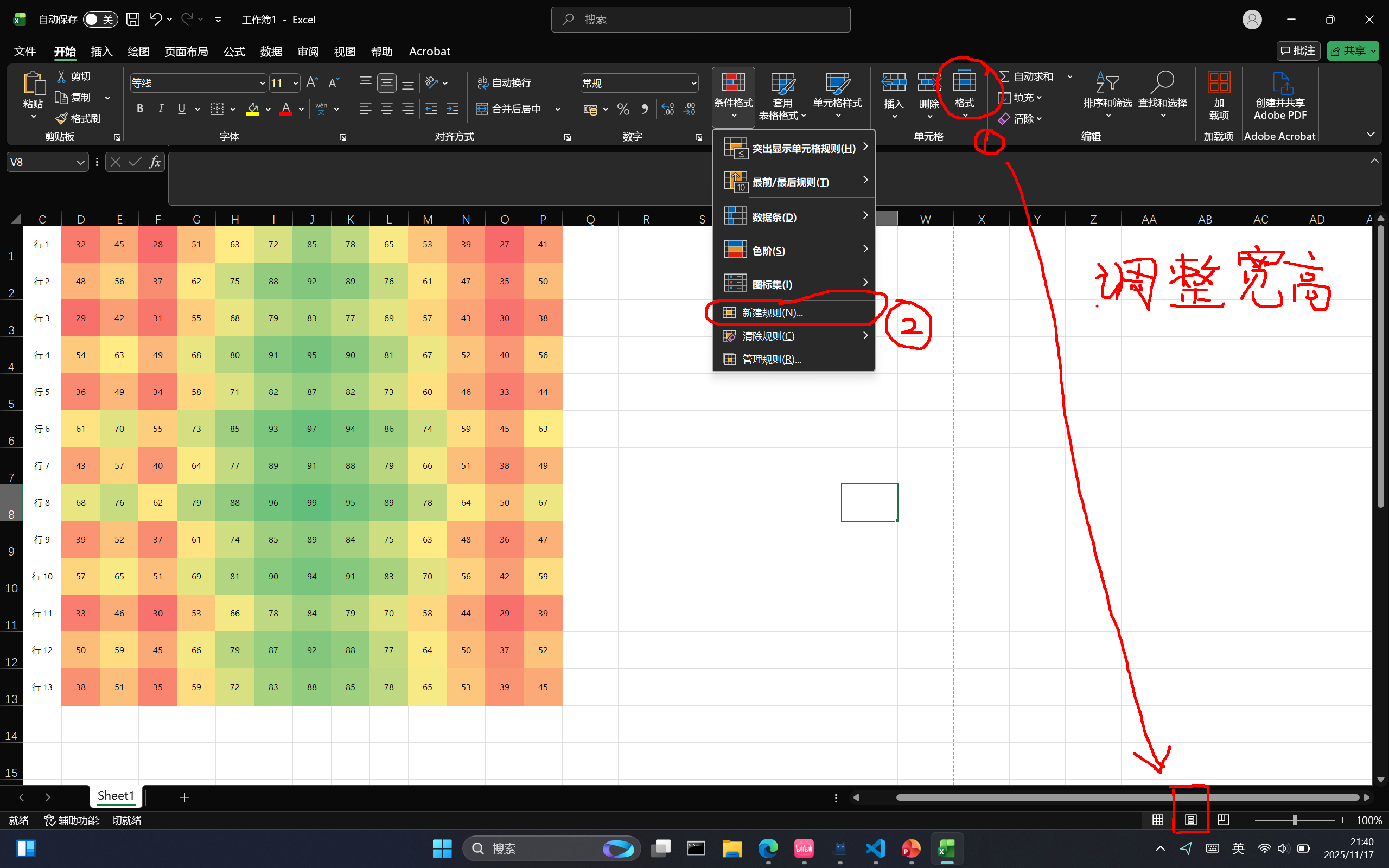Expand the Name Box dropdown arrow

[x=80, y=162]
